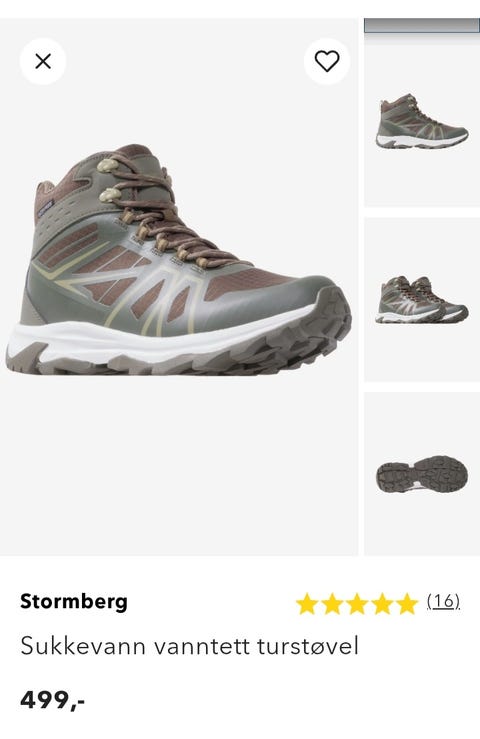Click the fourth yellow rating star
The height and width of the screenshot is (739, 480).
[x=382, y=604]
